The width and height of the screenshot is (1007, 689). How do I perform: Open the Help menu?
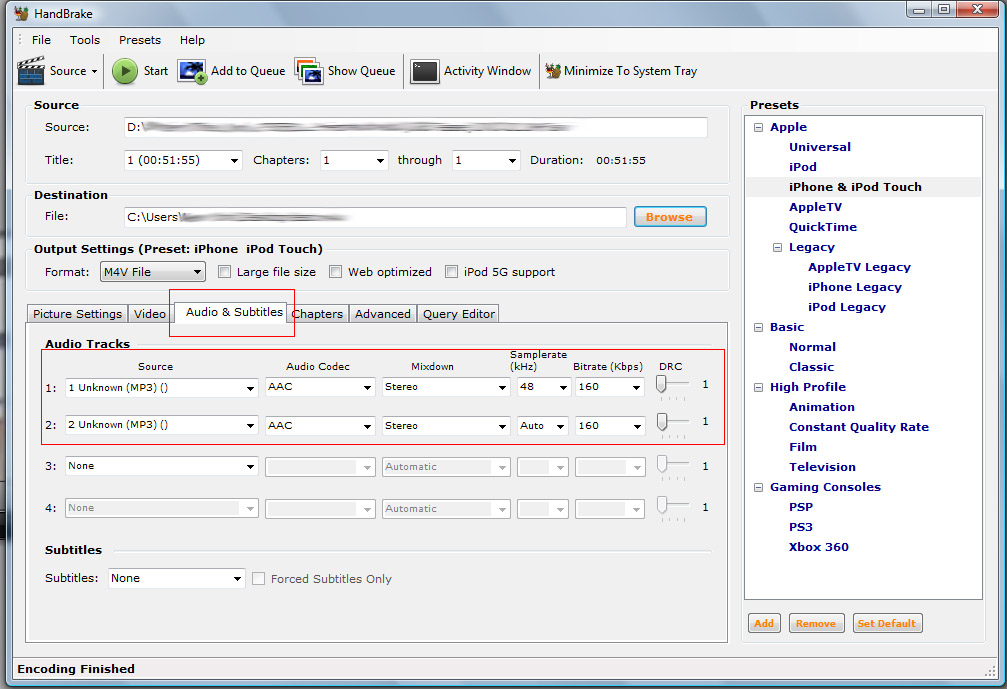point(192,40)
